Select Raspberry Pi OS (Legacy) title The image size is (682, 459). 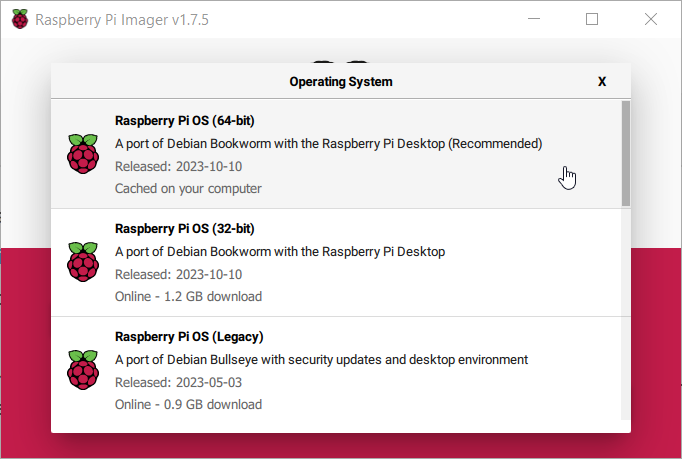point(189,336)
